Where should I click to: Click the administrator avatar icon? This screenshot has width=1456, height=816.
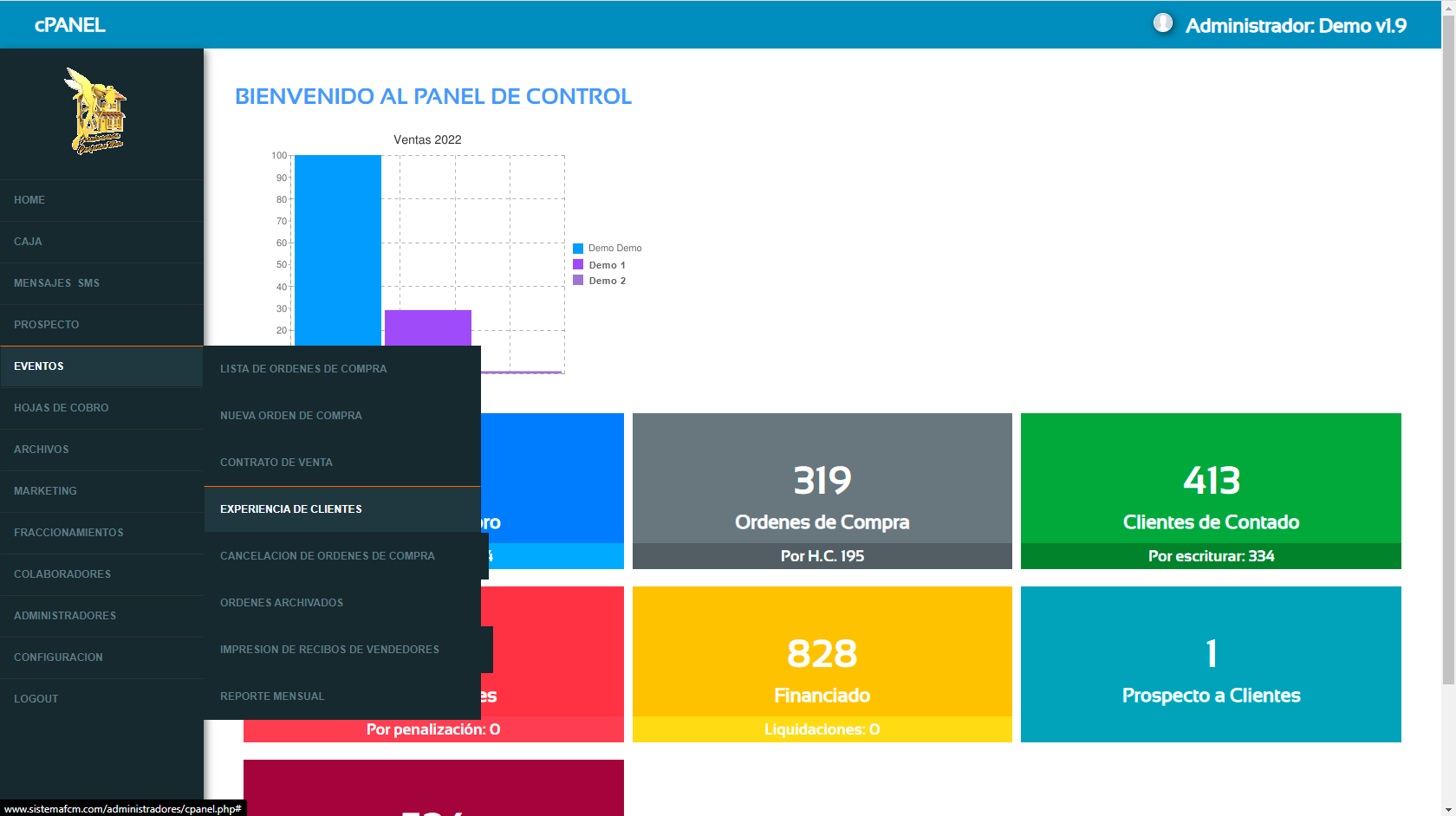tap(1162, 23)
